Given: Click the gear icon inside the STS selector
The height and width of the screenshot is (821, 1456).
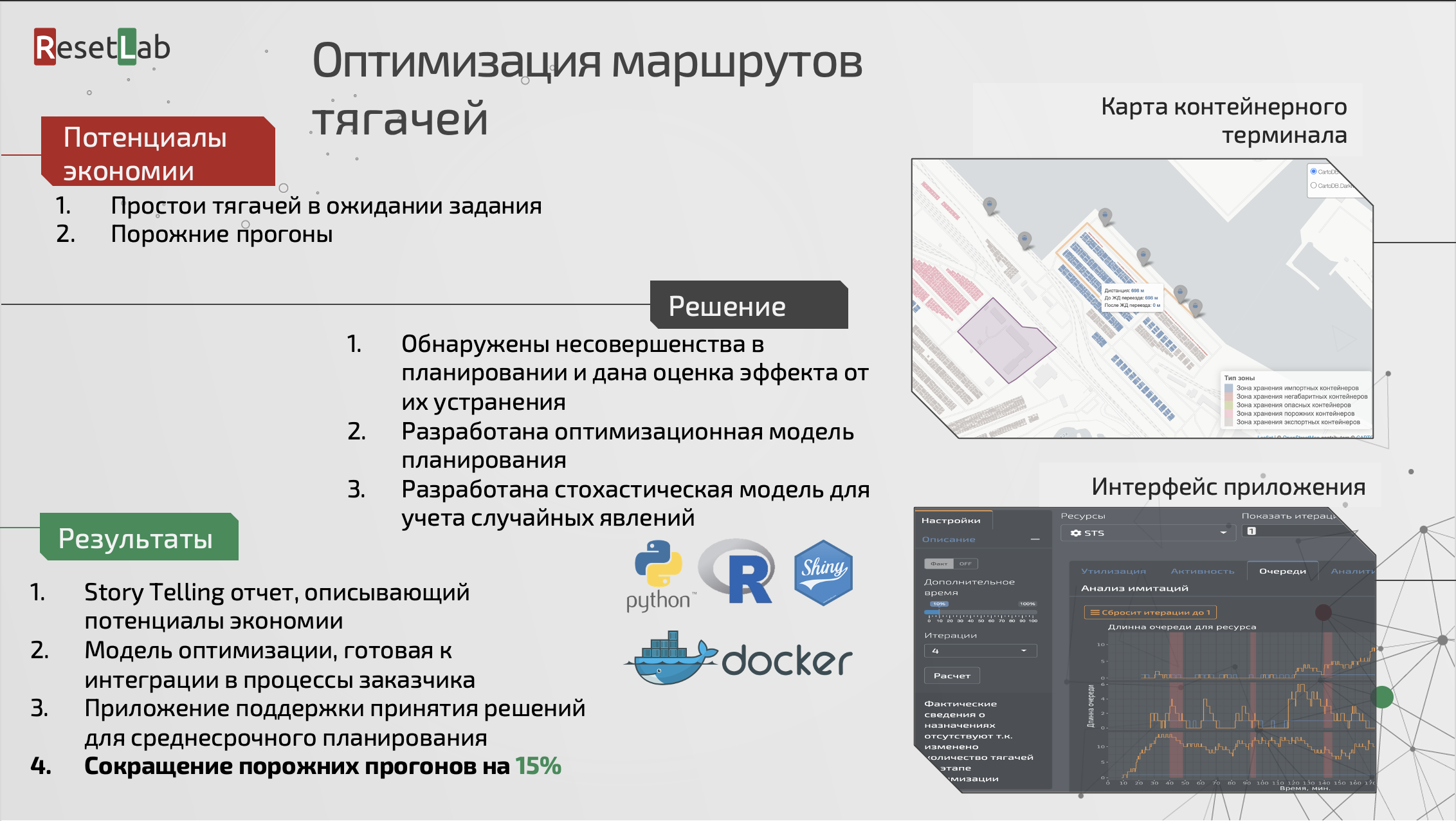Looking at the screenshot, I should (x=1075, y=533).
